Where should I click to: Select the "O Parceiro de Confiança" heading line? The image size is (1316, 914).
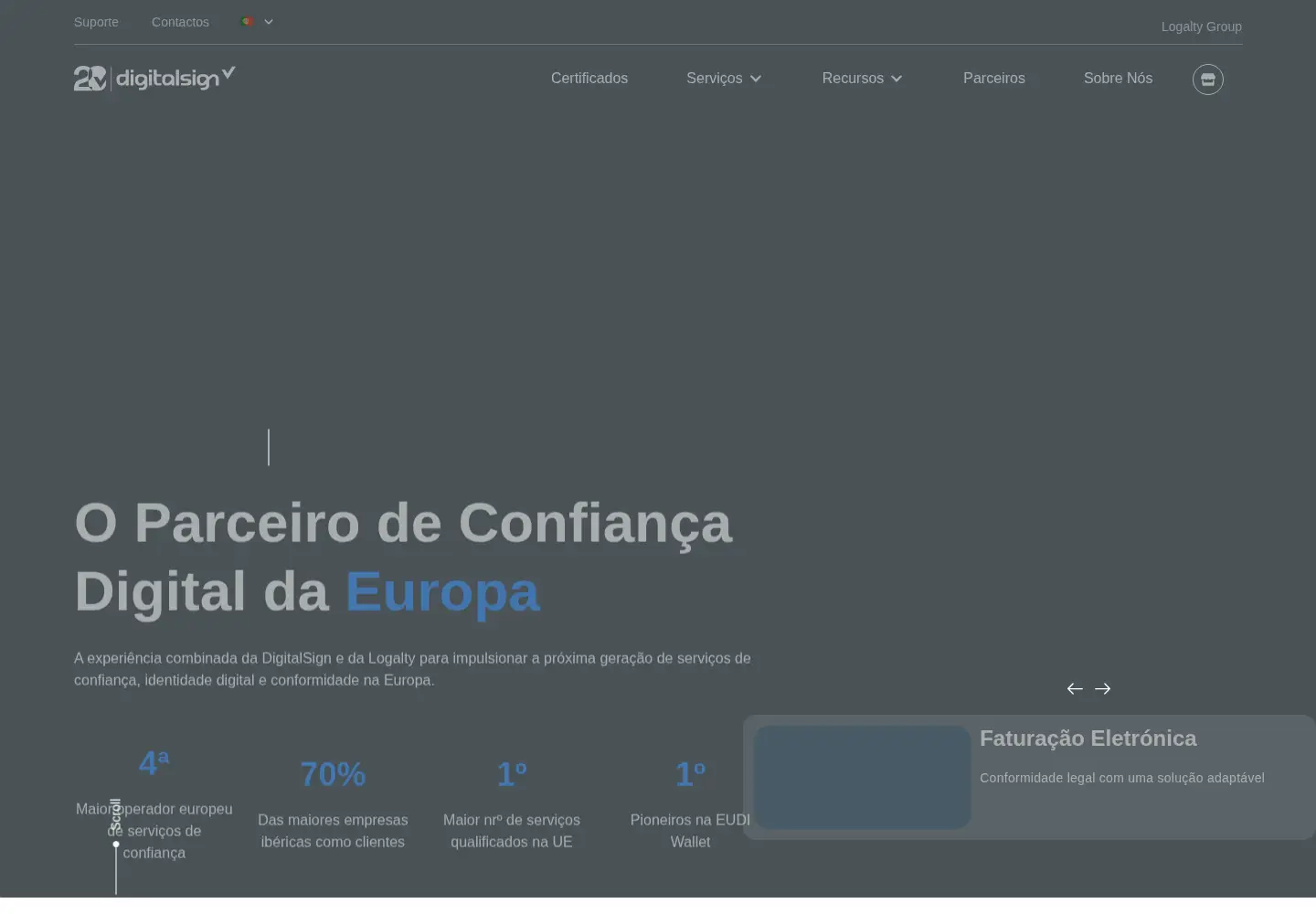click(x=403, y=523)
